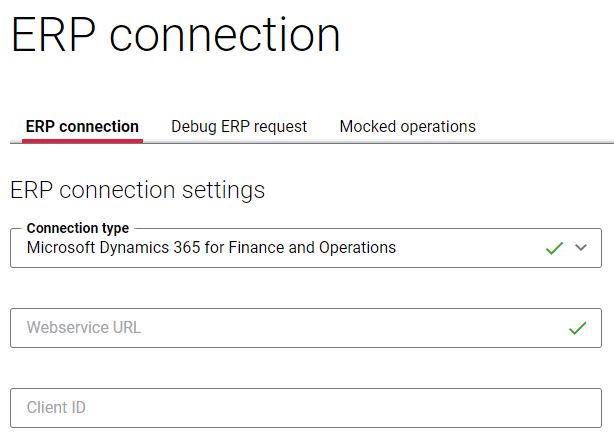Click the green checkmark in Connection type

click(x=554, y=248)
